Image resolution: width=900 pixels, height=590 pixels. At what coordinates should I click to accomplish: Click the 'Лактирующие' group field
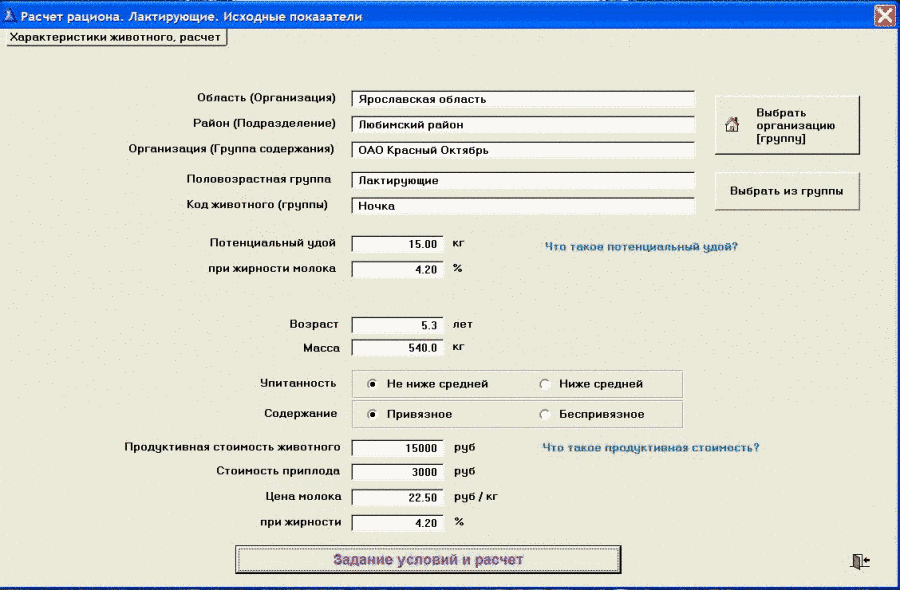523,180
